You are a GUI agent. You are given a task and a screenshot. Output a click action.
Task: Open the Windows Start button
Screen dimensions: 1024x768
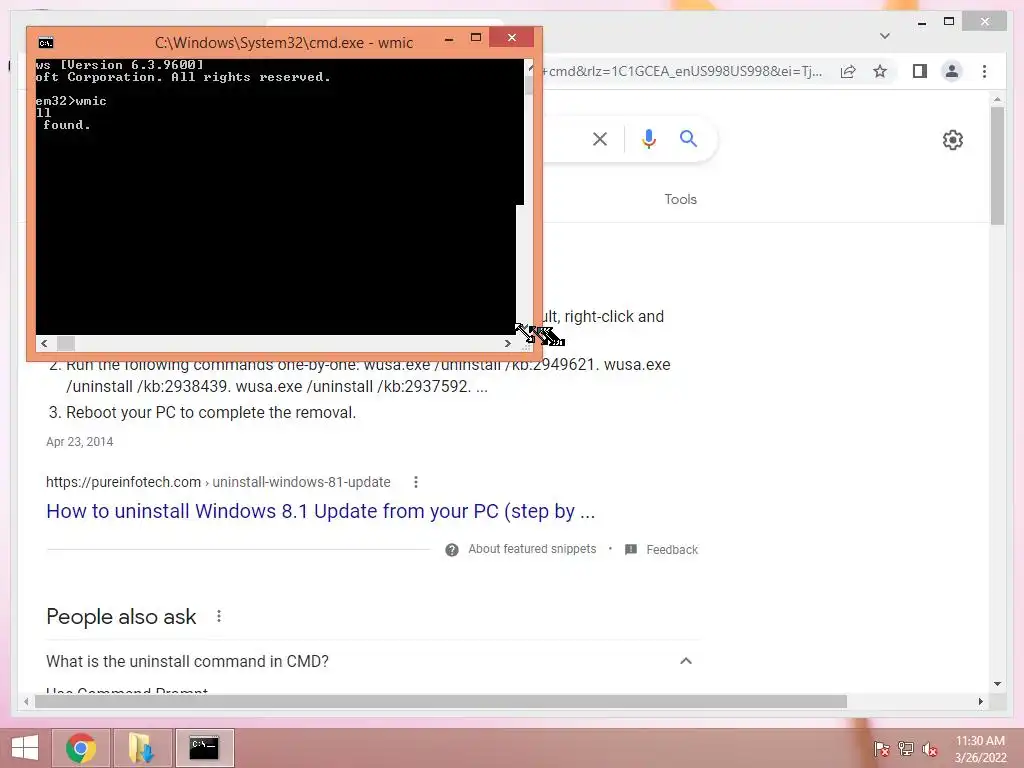[25, 748]
